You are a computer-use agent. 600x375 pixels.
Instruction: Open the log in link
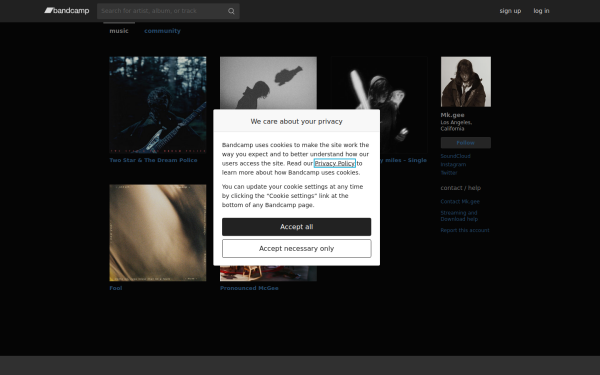(541, 11)
